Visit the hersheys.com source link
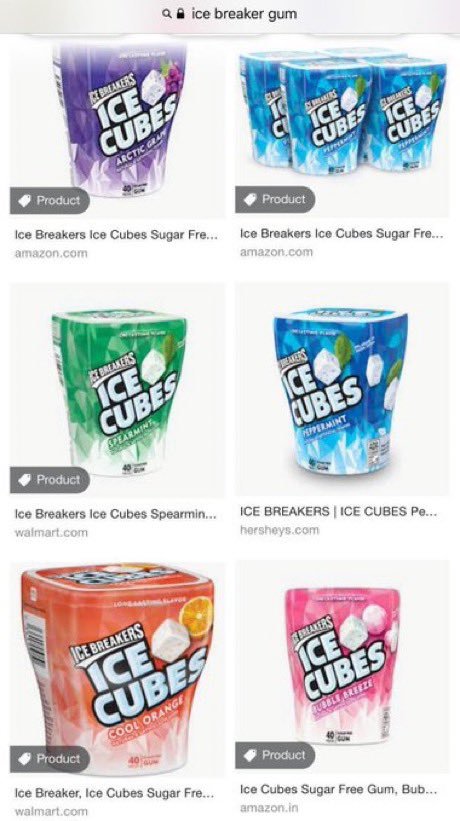 point(279,530)
